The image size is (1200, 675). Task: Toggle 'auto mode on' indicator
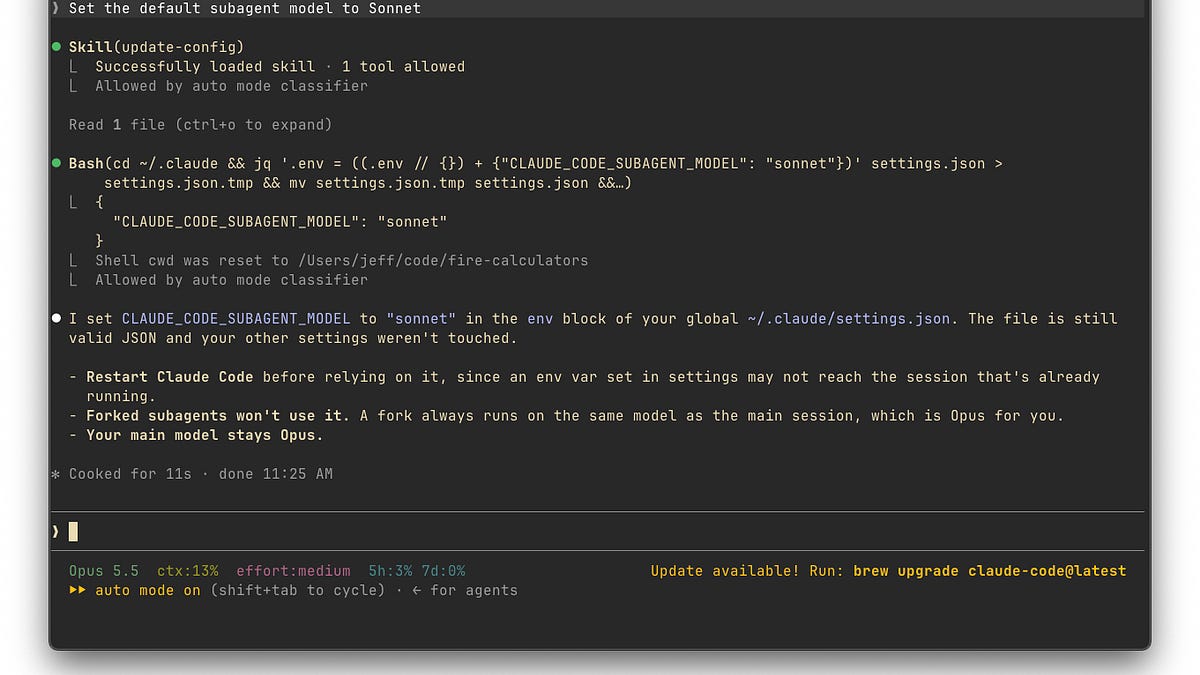[148, 590]
